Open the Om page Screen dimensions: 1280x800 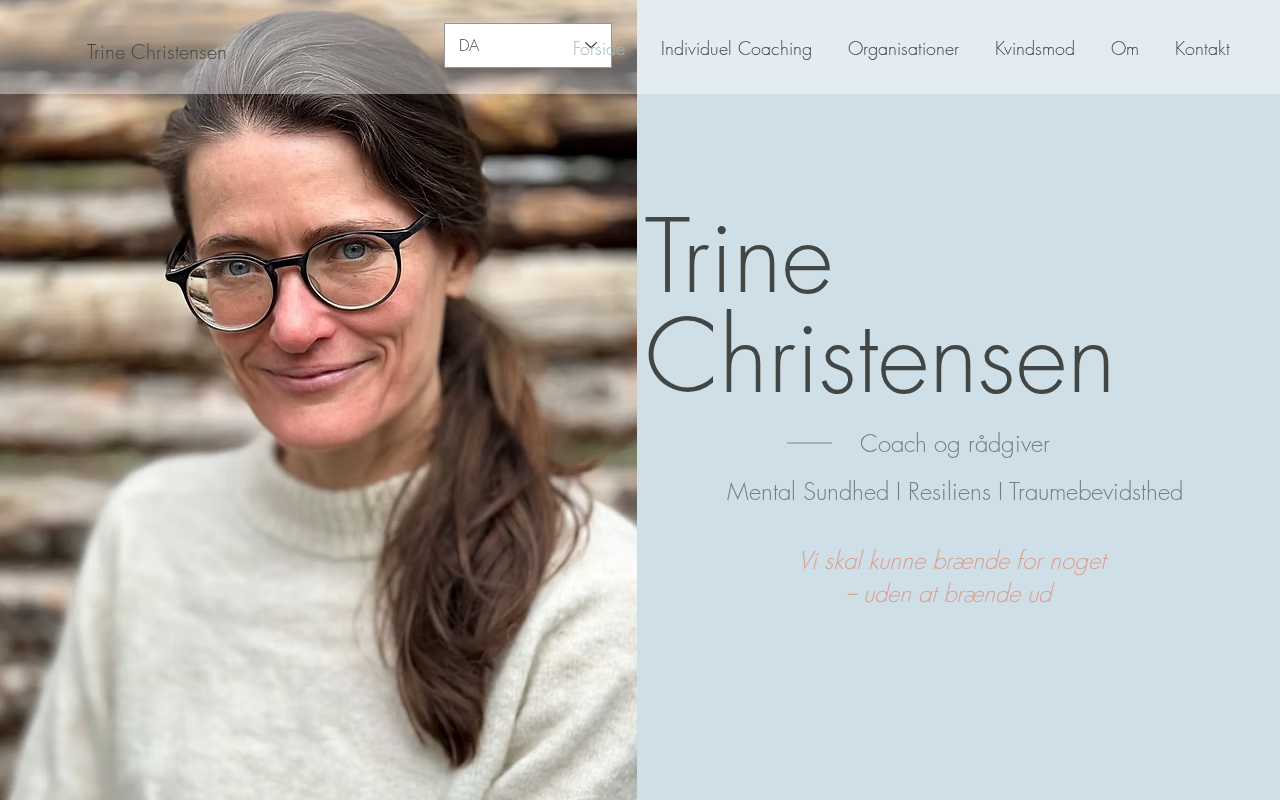point(1125,48)
